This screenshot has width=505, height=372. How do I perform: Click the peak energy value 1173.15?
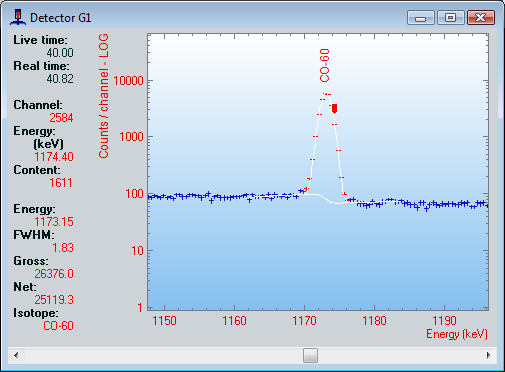click(54, 222)
